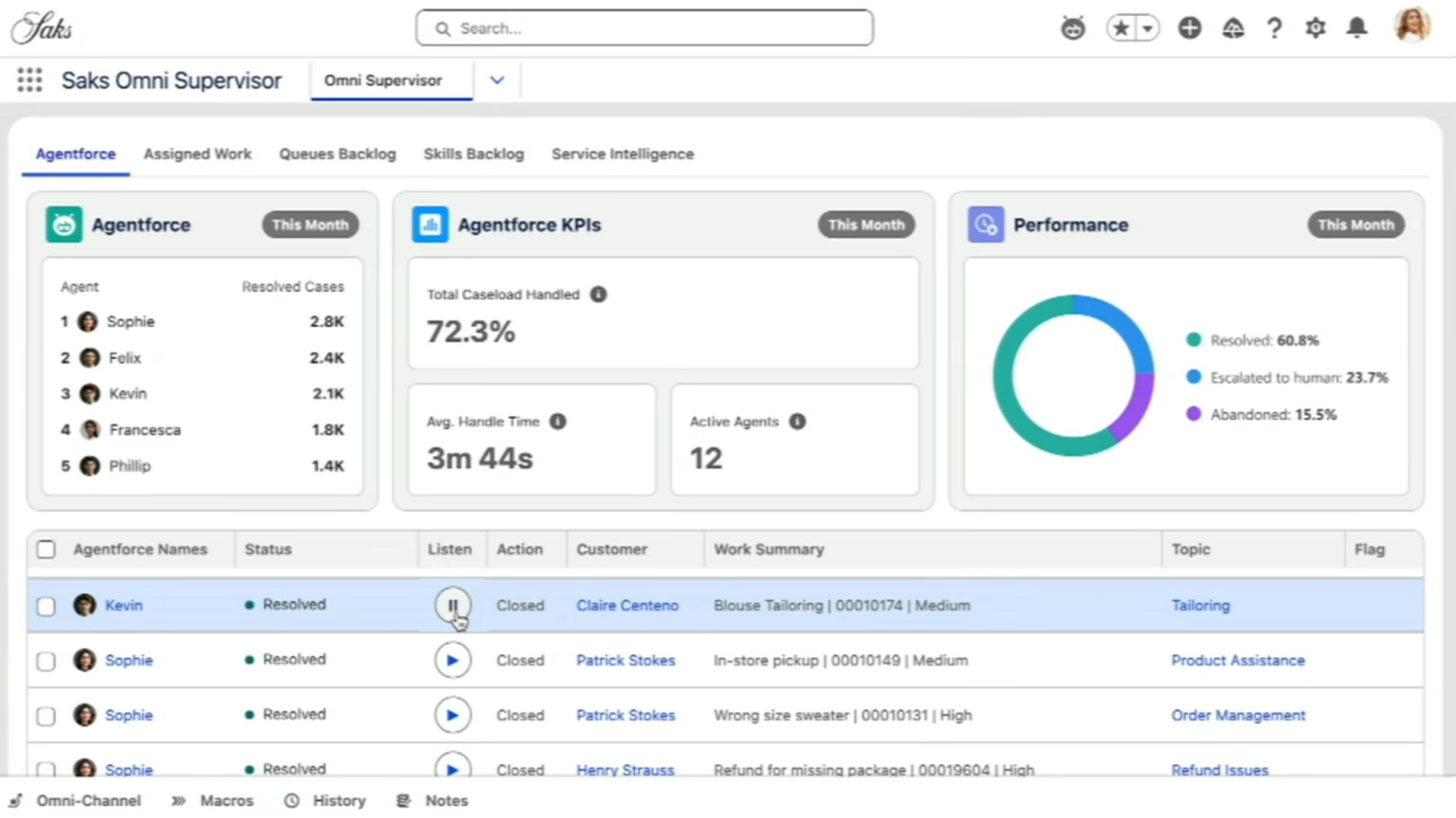
Task: Check the Wrong size sweater row checkbox
Action: click(x=45, y=716)
